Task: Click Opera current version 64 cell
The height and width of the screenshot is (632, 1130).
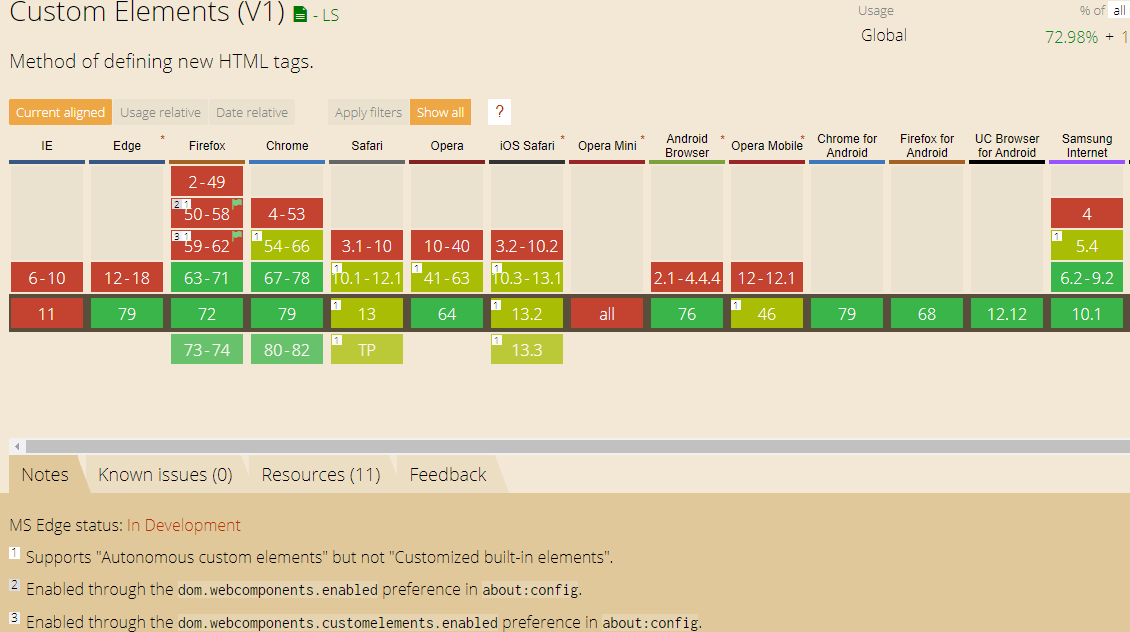Action: 447,313
